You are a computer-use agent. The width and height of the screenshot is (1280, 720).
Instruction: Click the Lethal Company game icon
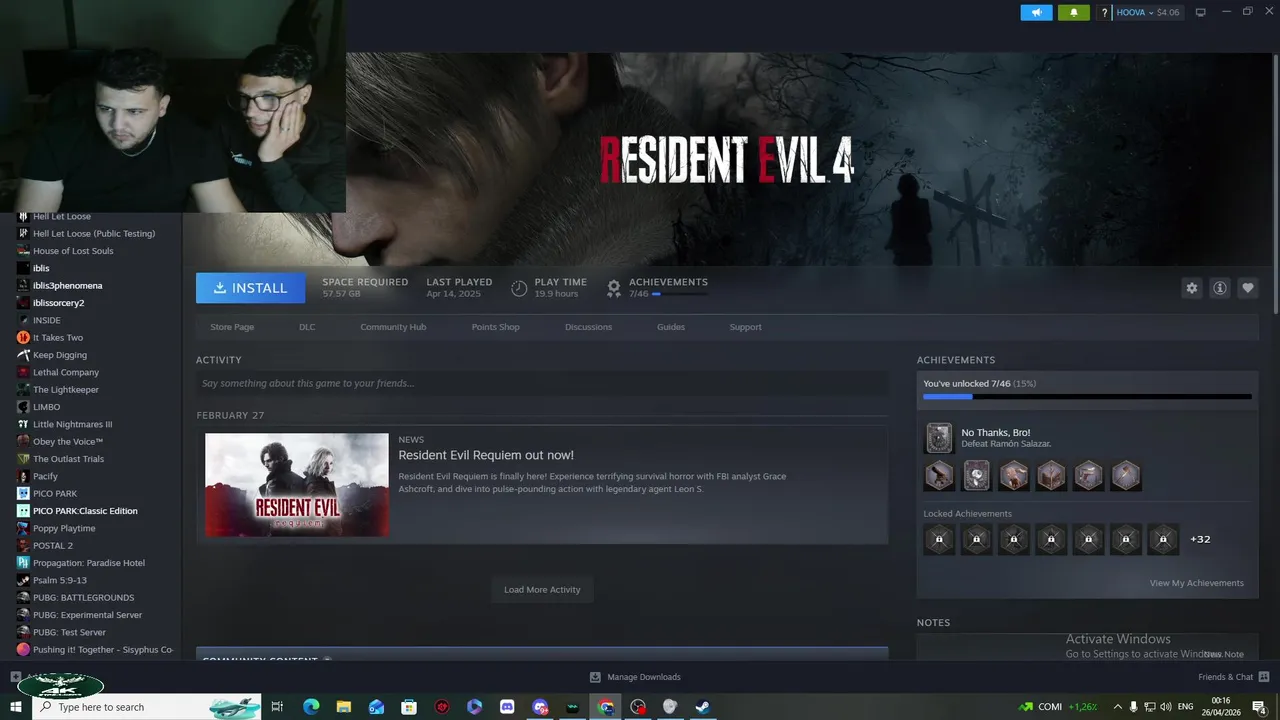coord(23,372)
